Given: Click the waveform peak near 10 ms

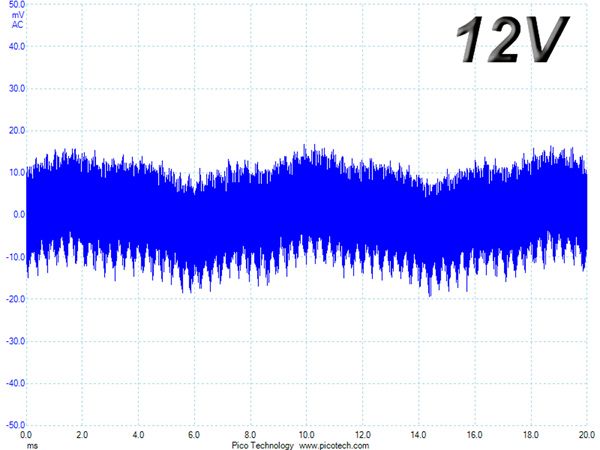Looking at the screenshot, I should (305, 147).
